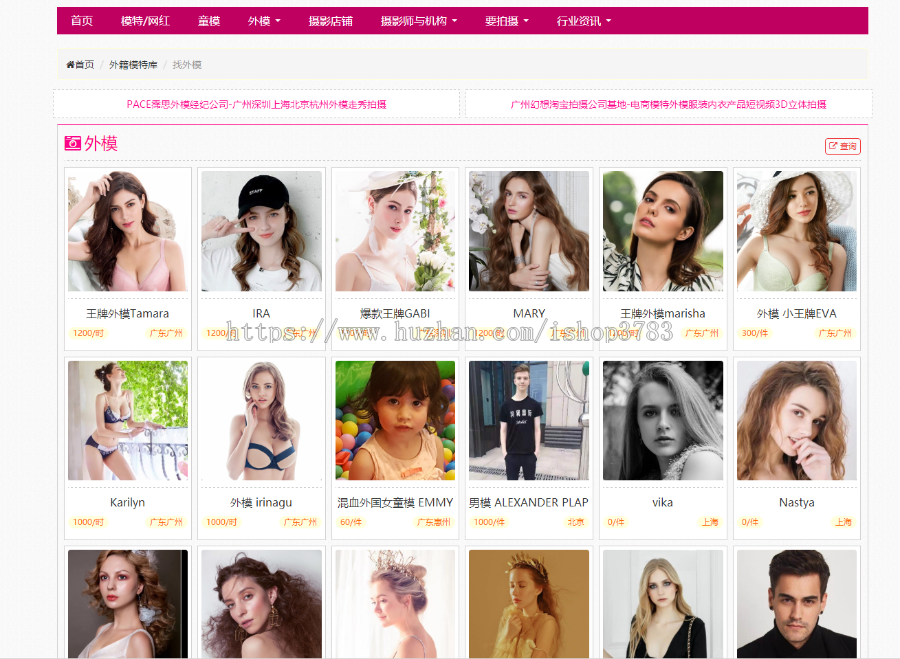Open the 王牌外模marisha photo
Image resolution: width=900 pixels, height=659 pixels.
point(663,231)
